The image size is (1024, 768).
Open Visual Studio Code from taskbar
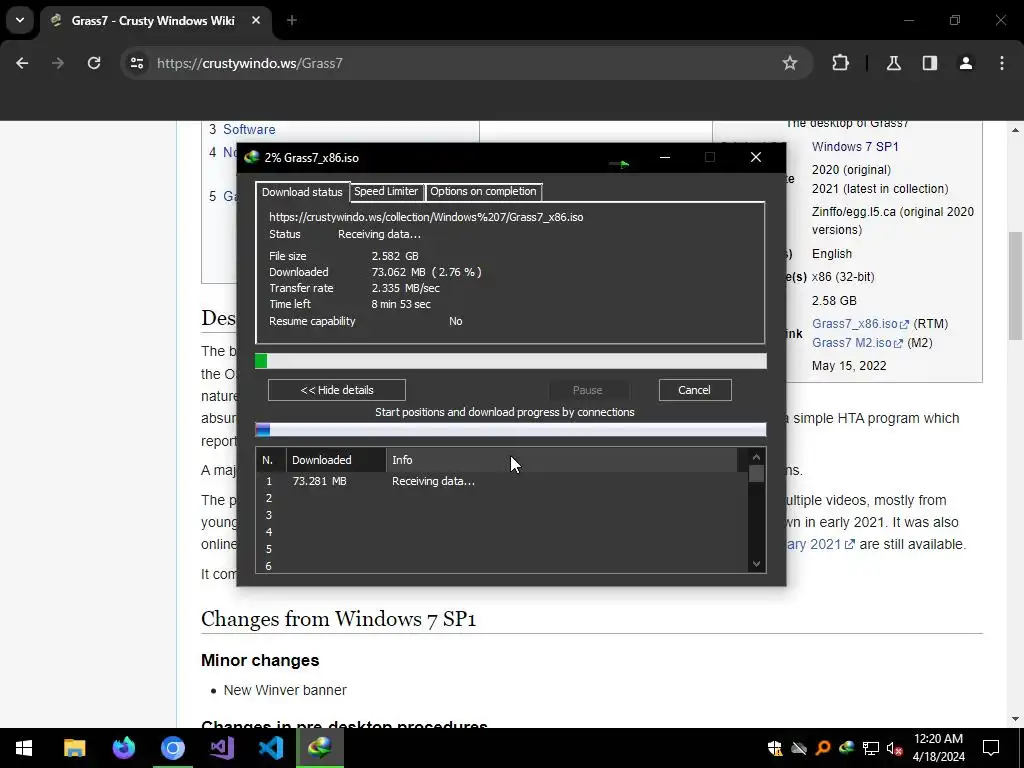click(271, 748)
